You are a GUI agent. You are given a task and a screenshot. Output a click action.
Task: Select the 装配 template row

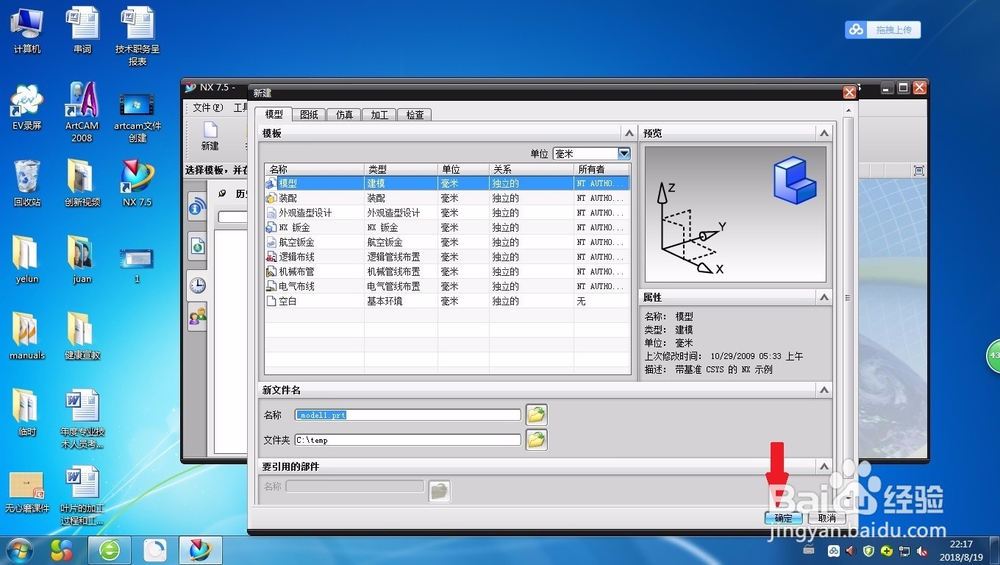point(447,198)
